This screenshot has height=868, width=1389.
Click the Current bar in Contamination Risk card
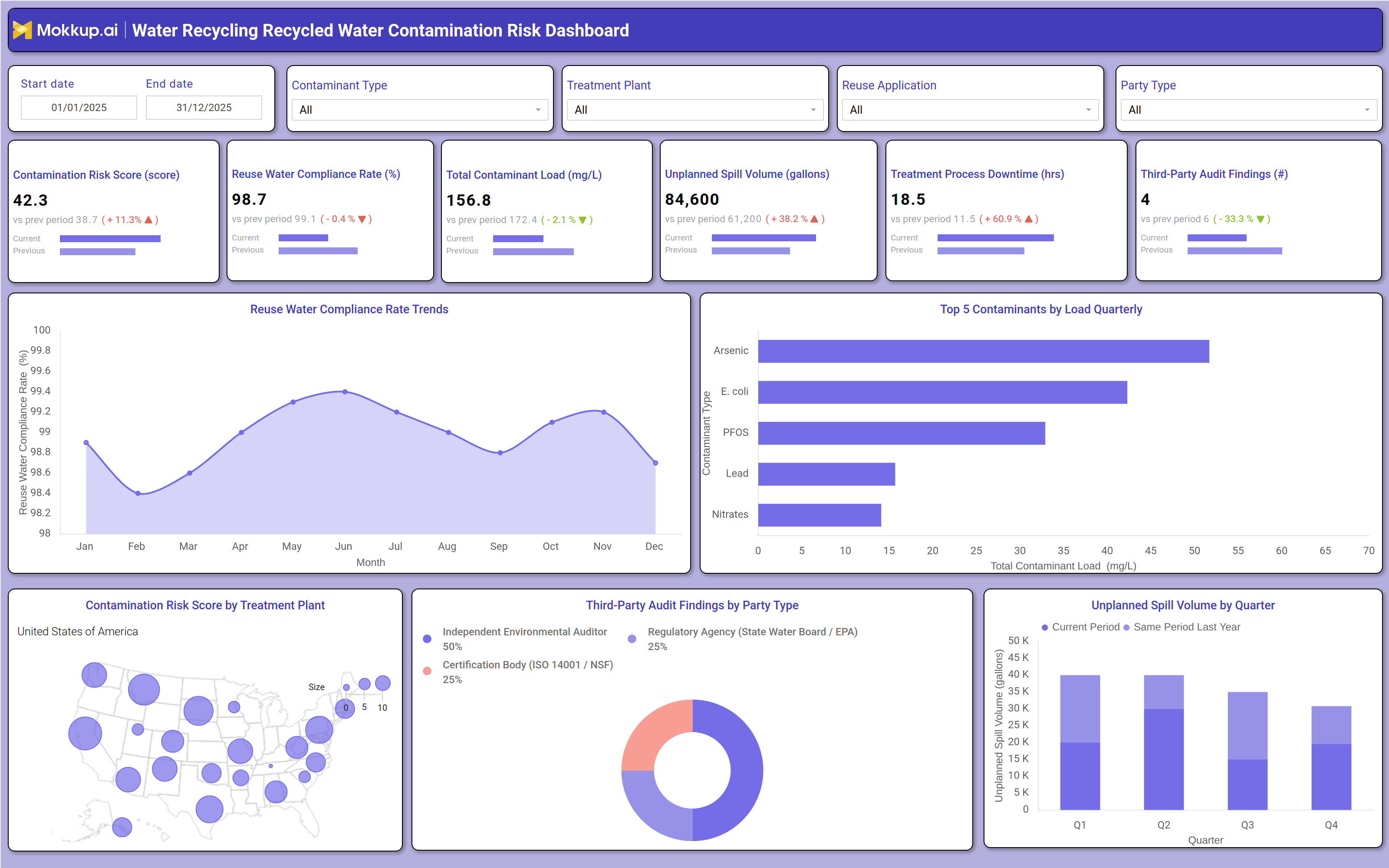(110, 239)
